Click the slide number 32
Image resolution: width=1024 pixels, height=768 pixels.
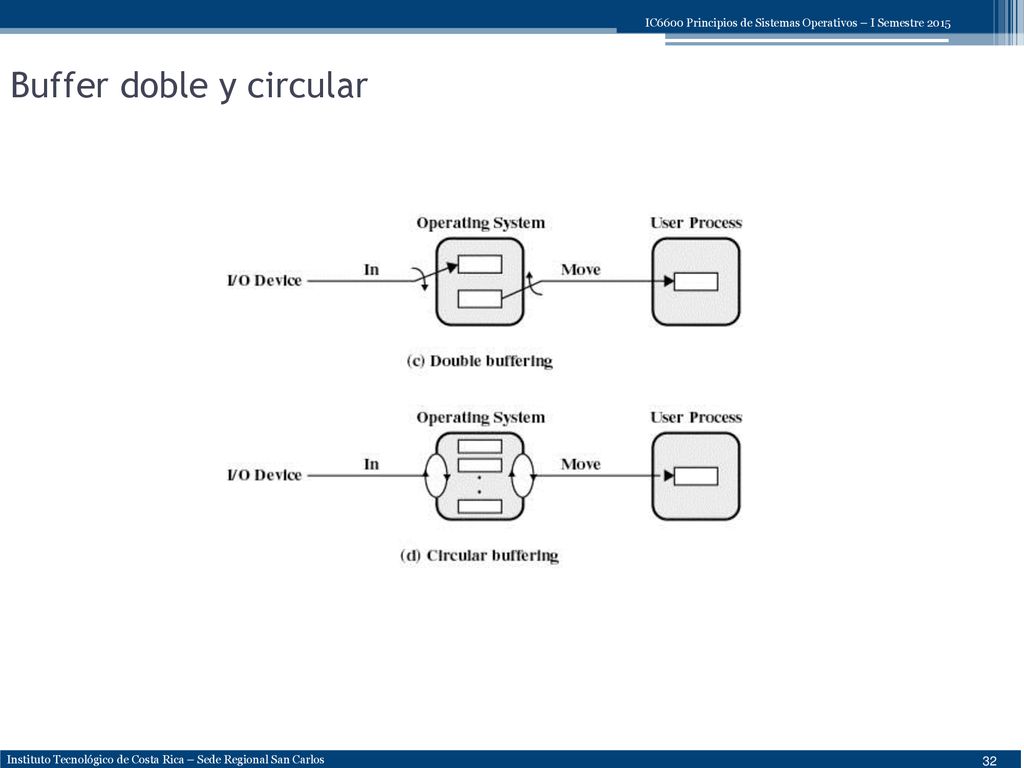tap(989, 760)
